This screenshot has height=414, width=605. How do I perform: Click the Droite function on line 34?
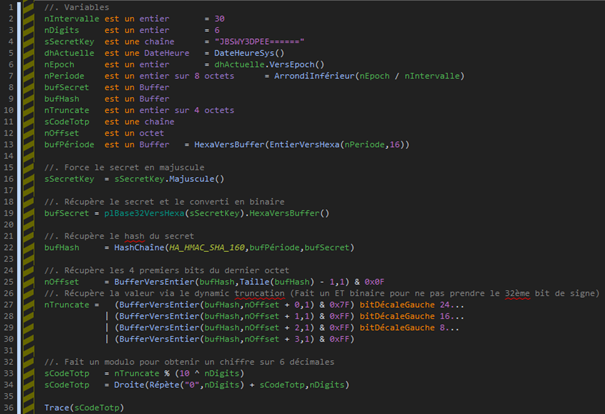[x=129, y=385]
